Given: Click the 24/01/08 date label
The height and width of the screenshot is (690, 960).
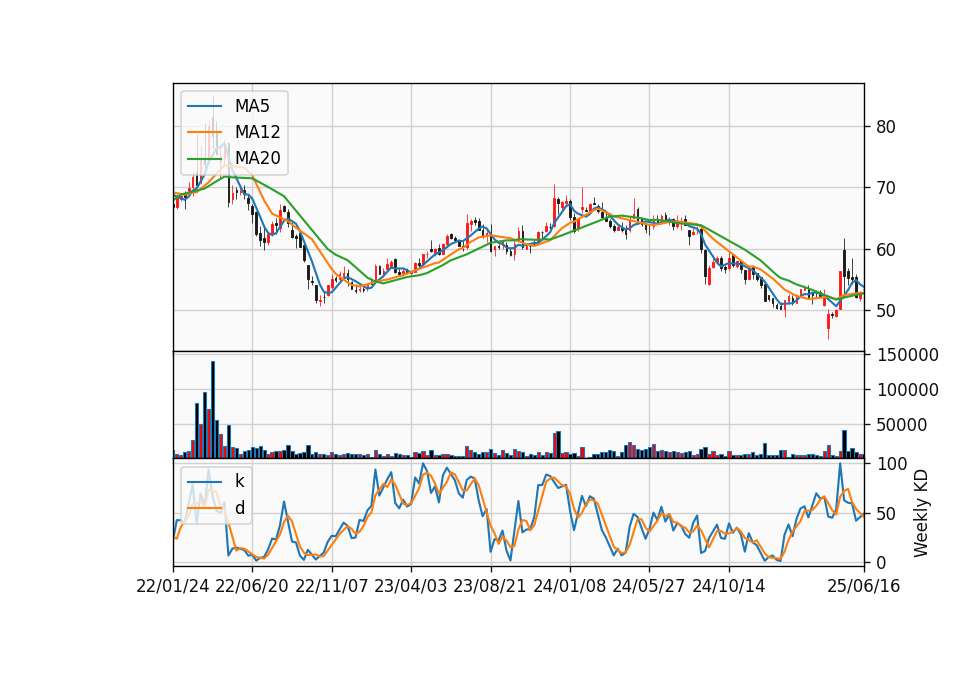Looking at the screenshot, I should (570, 586).
